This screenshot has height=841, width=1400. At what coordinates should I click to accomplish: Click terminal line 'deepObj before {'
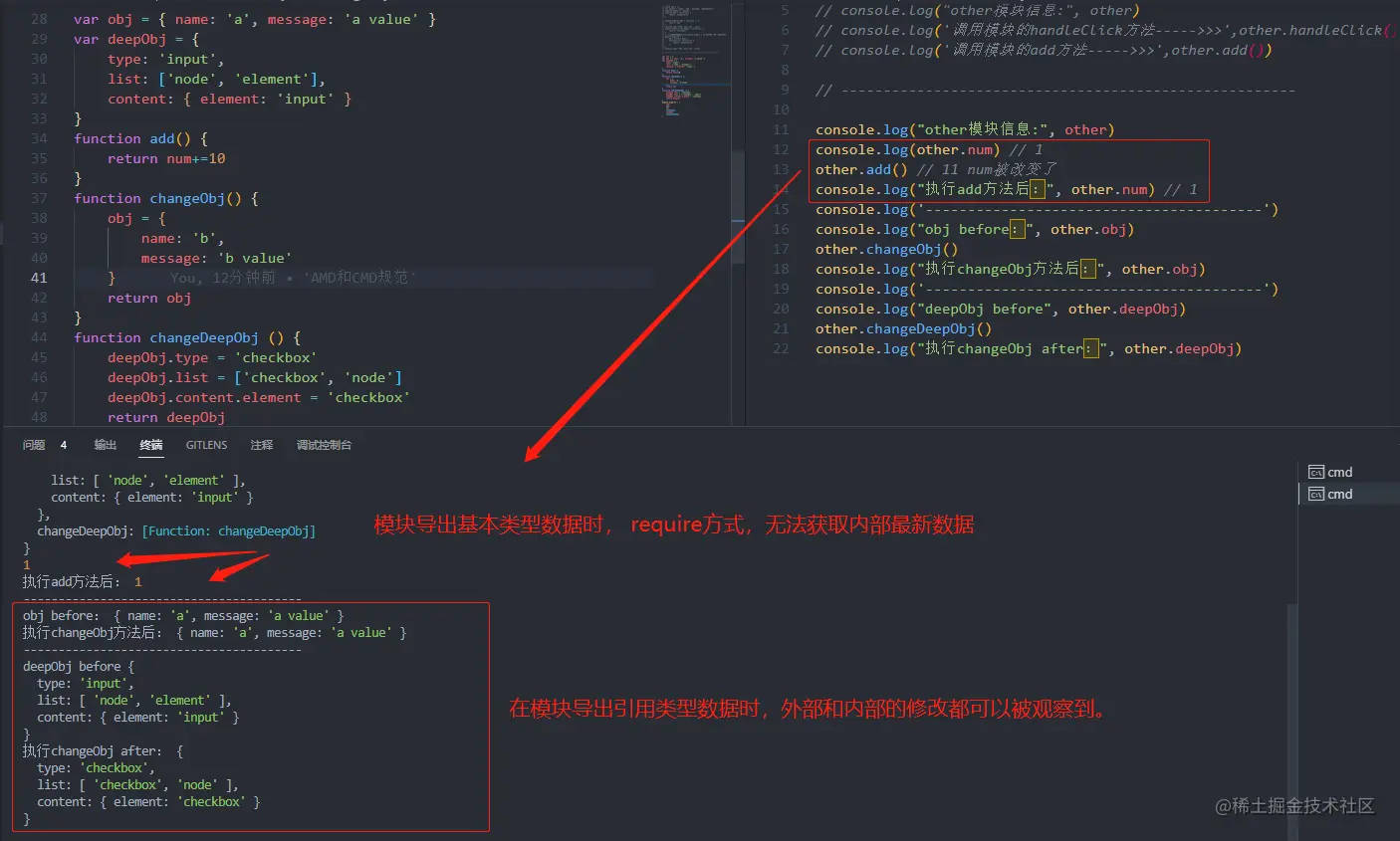[x=79, y=666]
